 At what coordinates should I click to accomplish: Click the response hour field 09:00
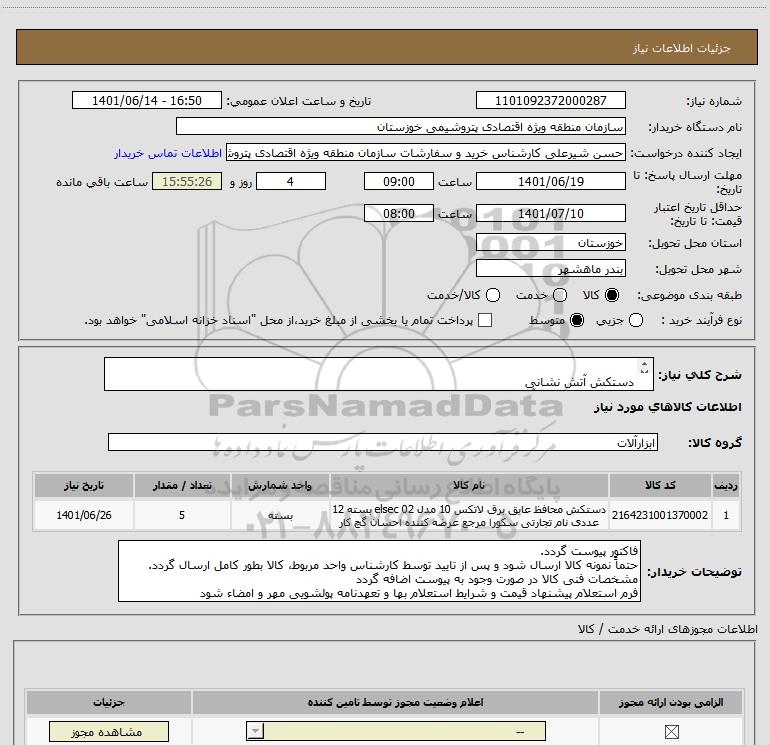[399, 181]
